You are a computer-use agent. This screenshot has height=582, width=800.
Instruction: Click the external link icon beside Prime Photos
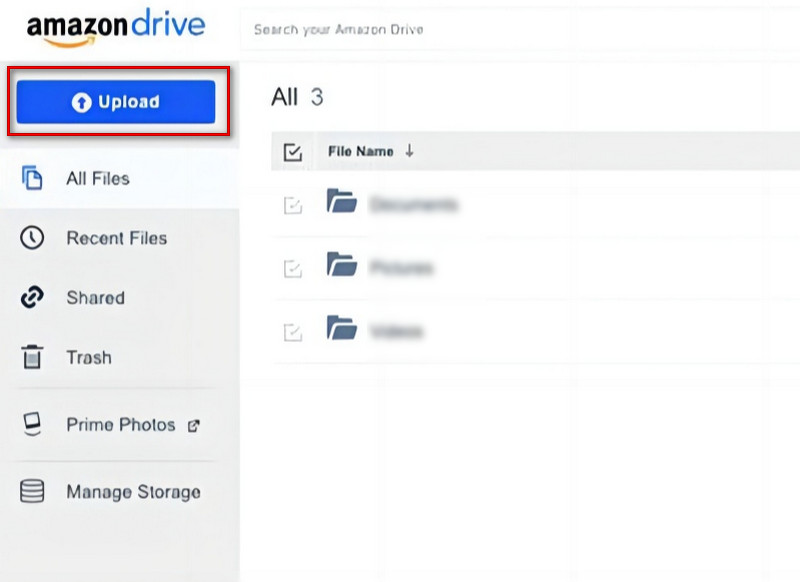coord(194,425)
